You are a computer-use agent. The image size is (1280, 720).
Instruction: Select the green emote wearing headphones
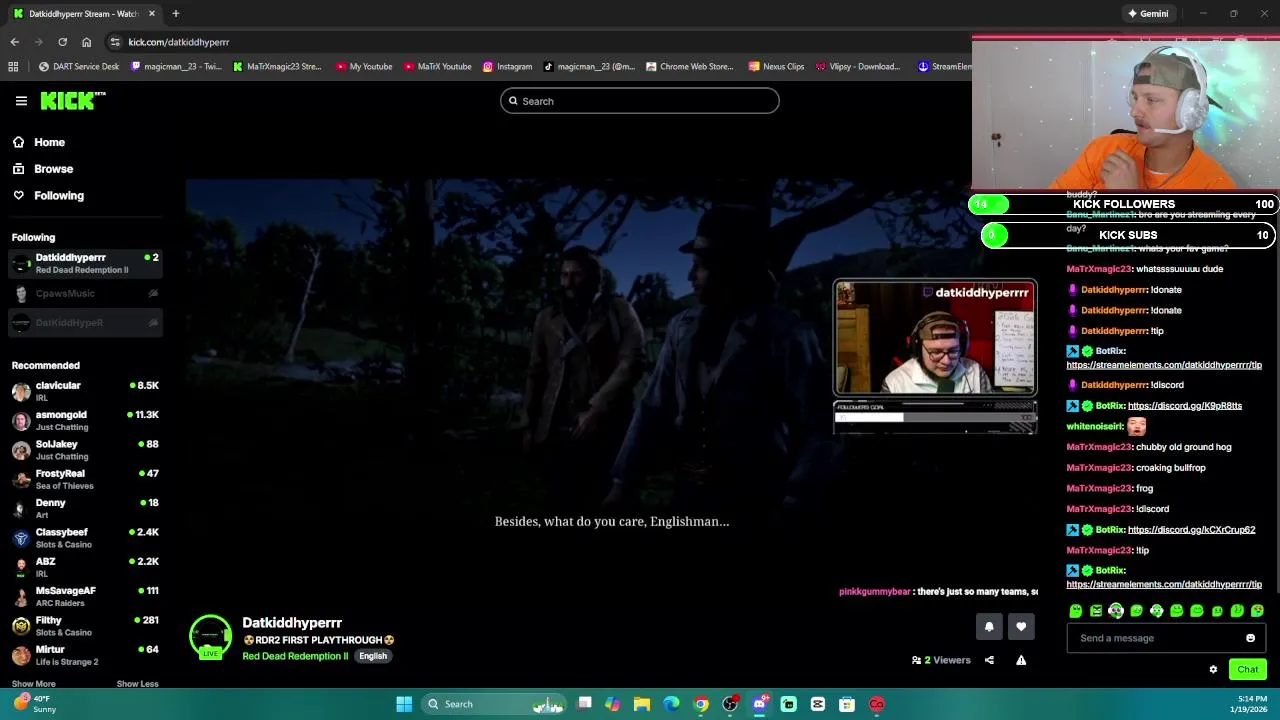1116,611
